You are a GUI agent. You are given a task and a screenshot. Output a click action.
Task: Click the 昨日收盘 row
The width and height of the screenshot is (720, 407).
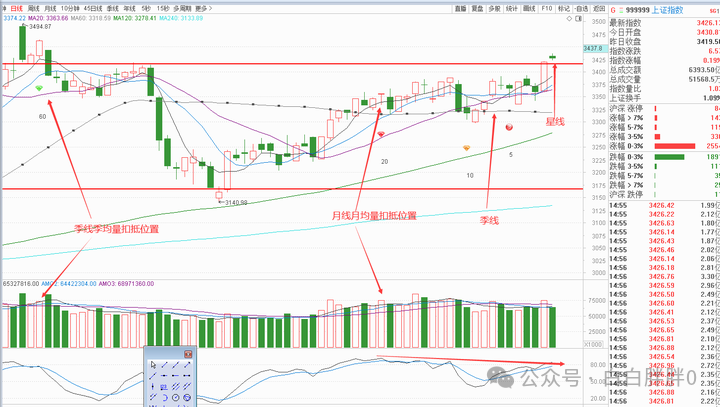click(x=664, y=42)
